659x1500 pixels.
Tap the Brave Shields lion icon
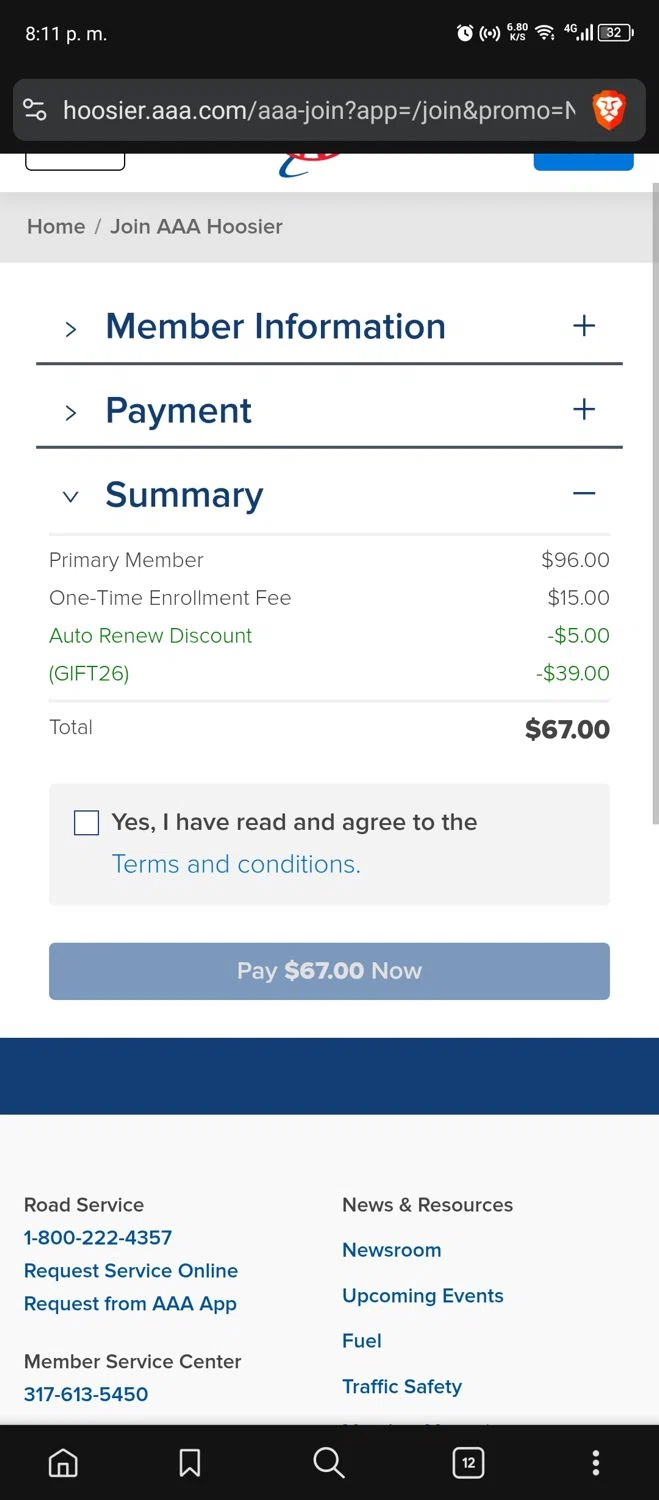tap(608, 110)
